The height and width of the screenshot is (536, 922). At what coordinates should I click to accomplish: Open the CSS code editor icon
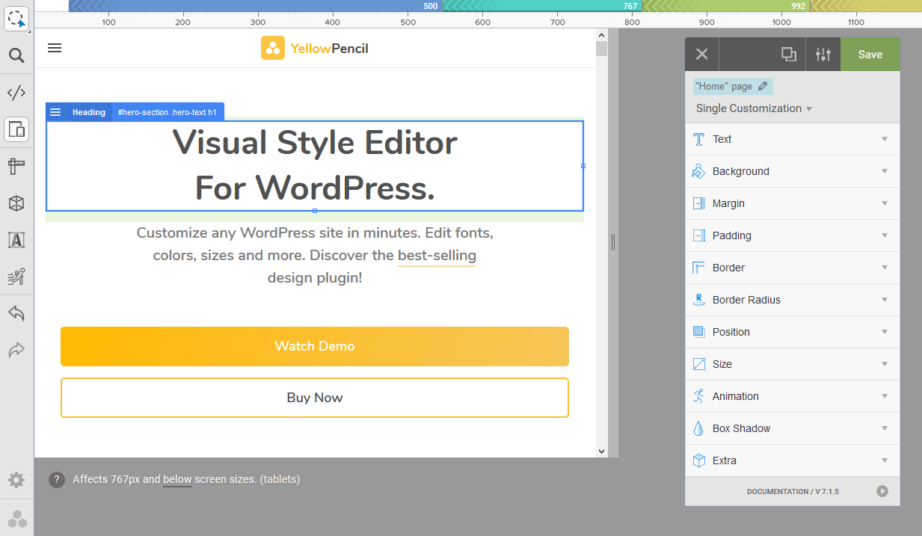click(16, 93)
